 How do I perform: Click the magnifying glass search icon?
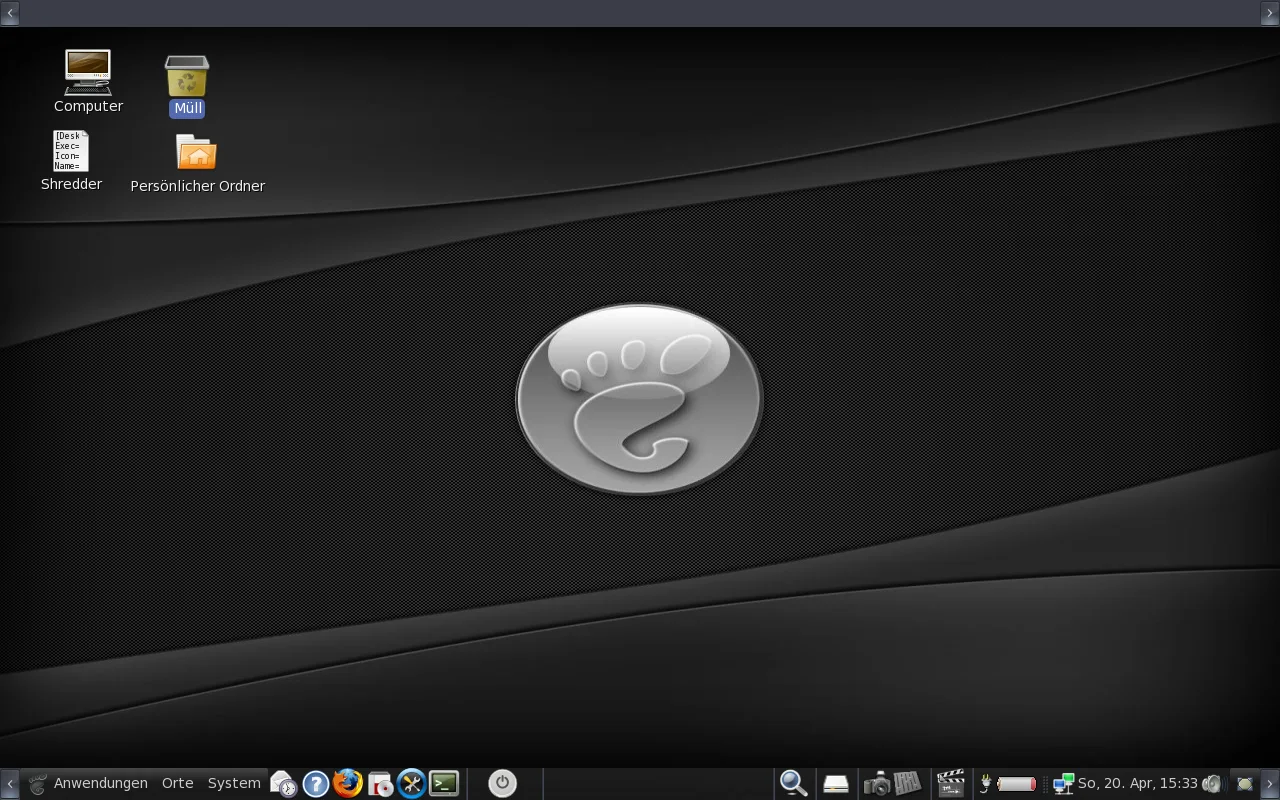[793, 783]
